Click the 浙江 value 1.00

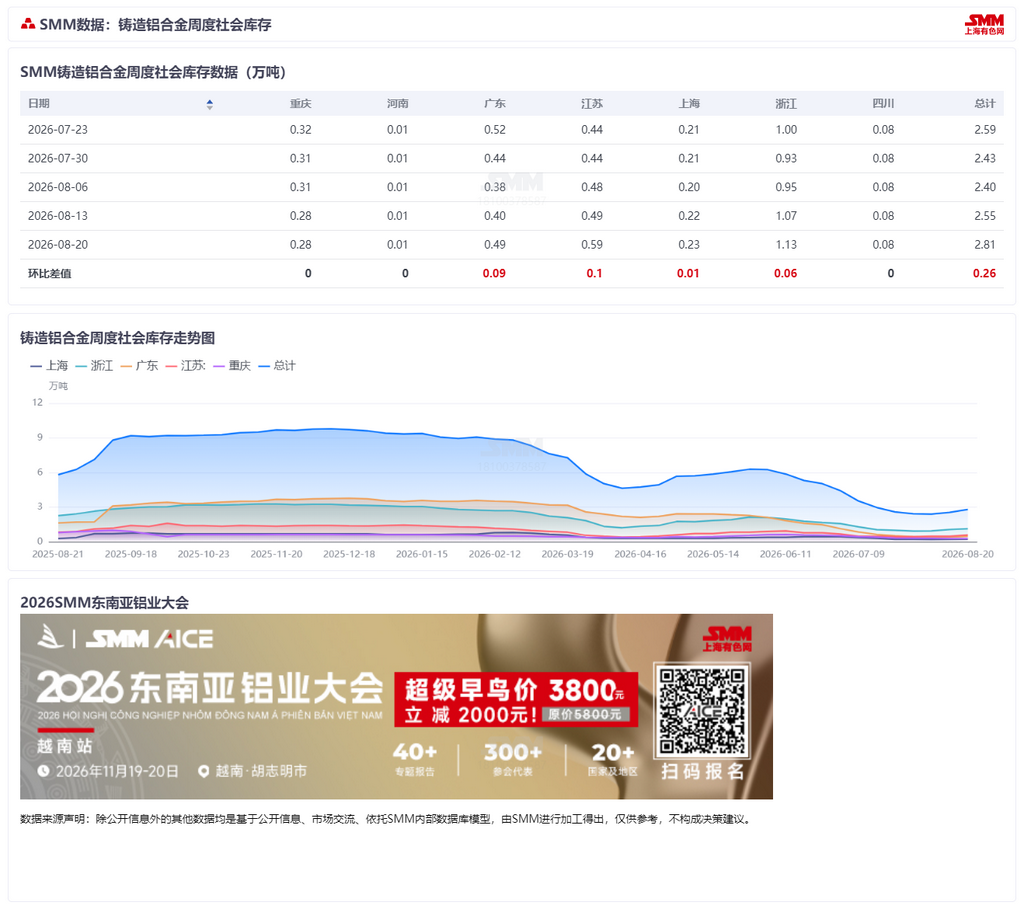coord(786,129)
